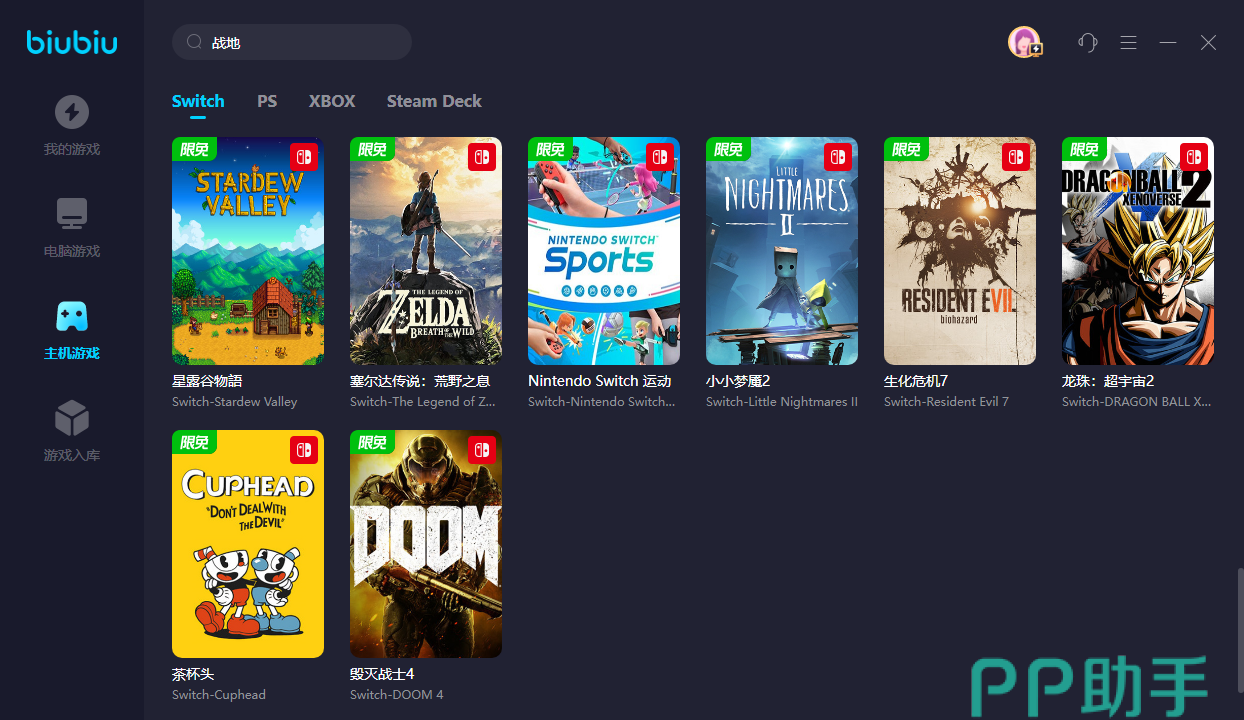Click the 毁灭战士4 title

pyautogui.click(x=382, y=674)
